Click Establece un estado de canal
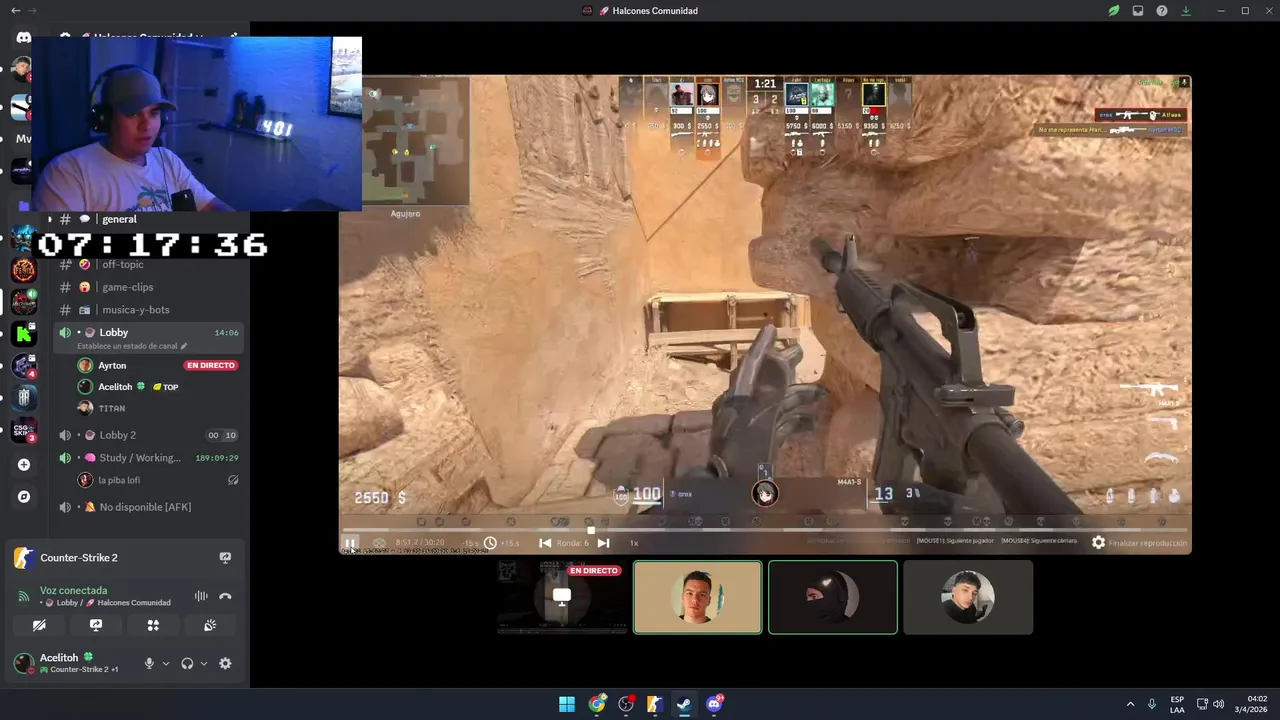The width and height of the screenshot is (1280, 720). coord(127,346)
